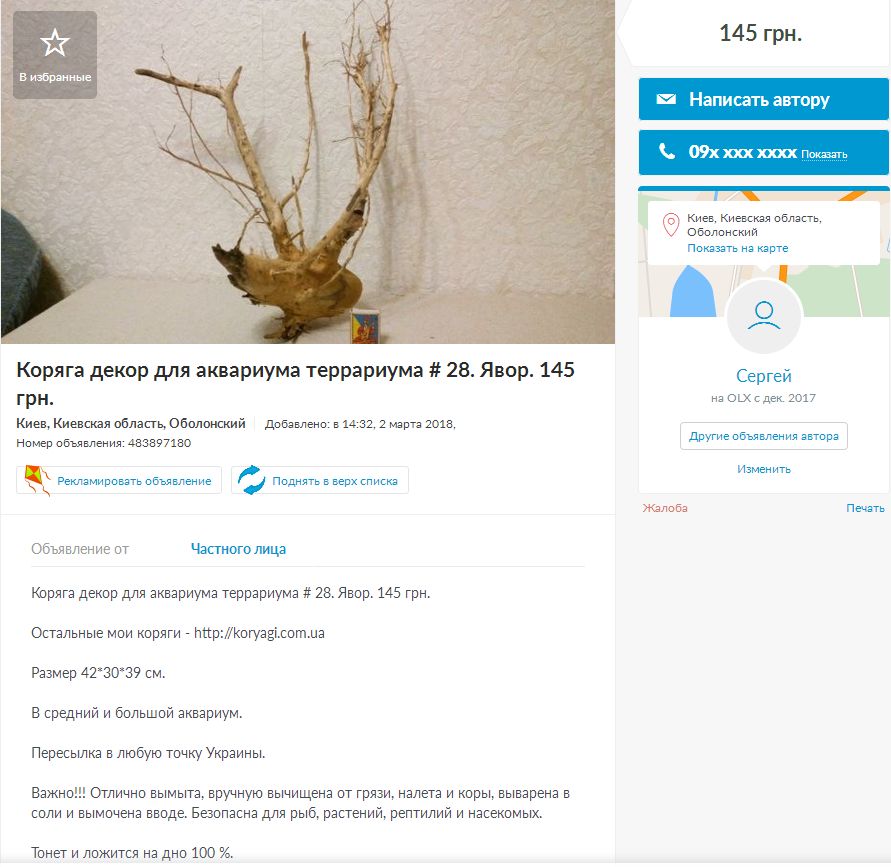Screen dimensions: 891x867
Task: Click the blue refresh arrows icon
Action: [x=251, y=481]
